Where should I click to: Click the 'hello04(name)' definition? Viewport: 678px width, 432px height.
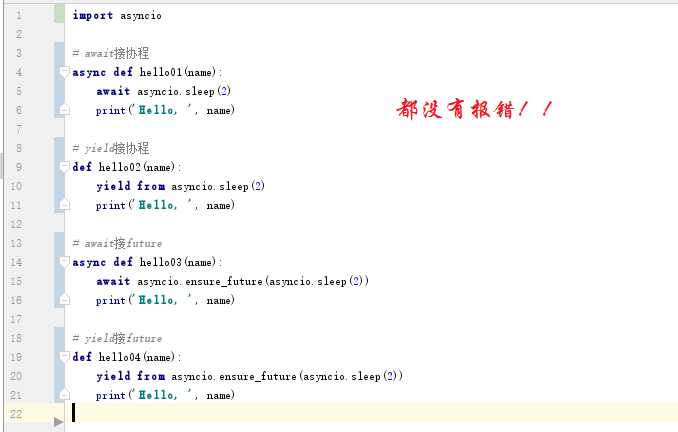point(137,358)
